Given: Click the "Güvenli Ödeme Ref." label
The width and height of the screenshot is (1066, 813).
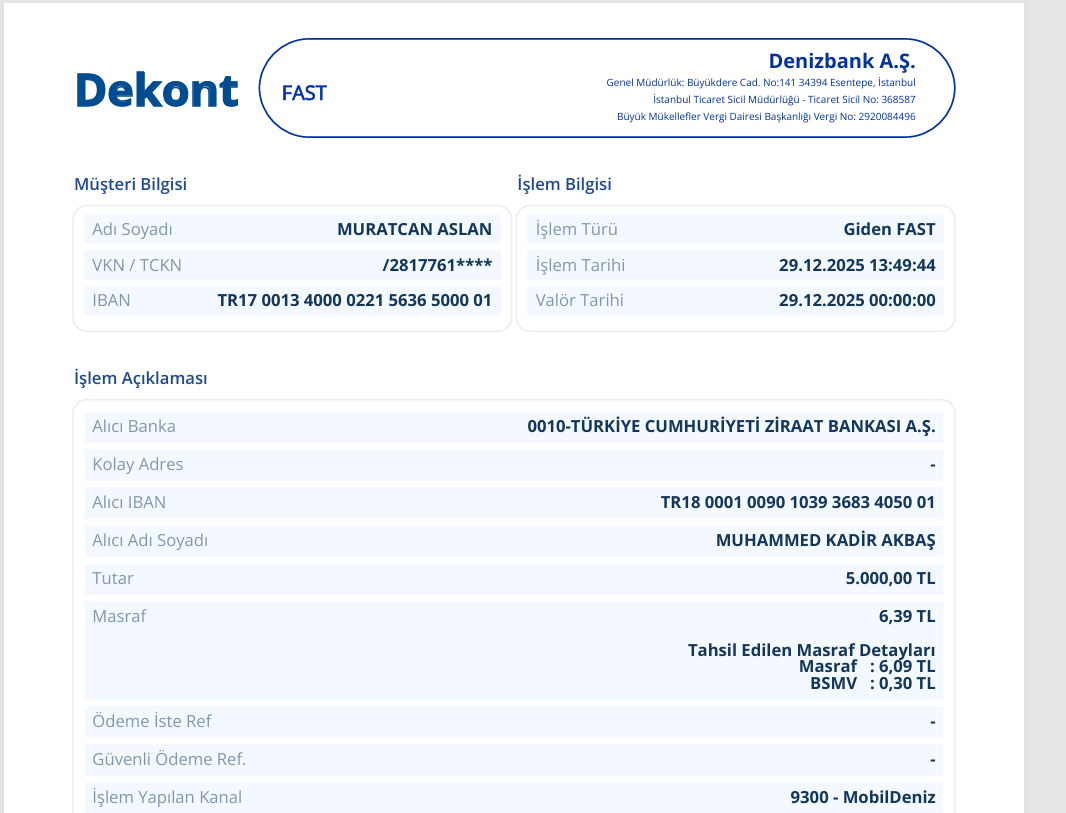Looking at the screenshot, I should pos(169,759).
